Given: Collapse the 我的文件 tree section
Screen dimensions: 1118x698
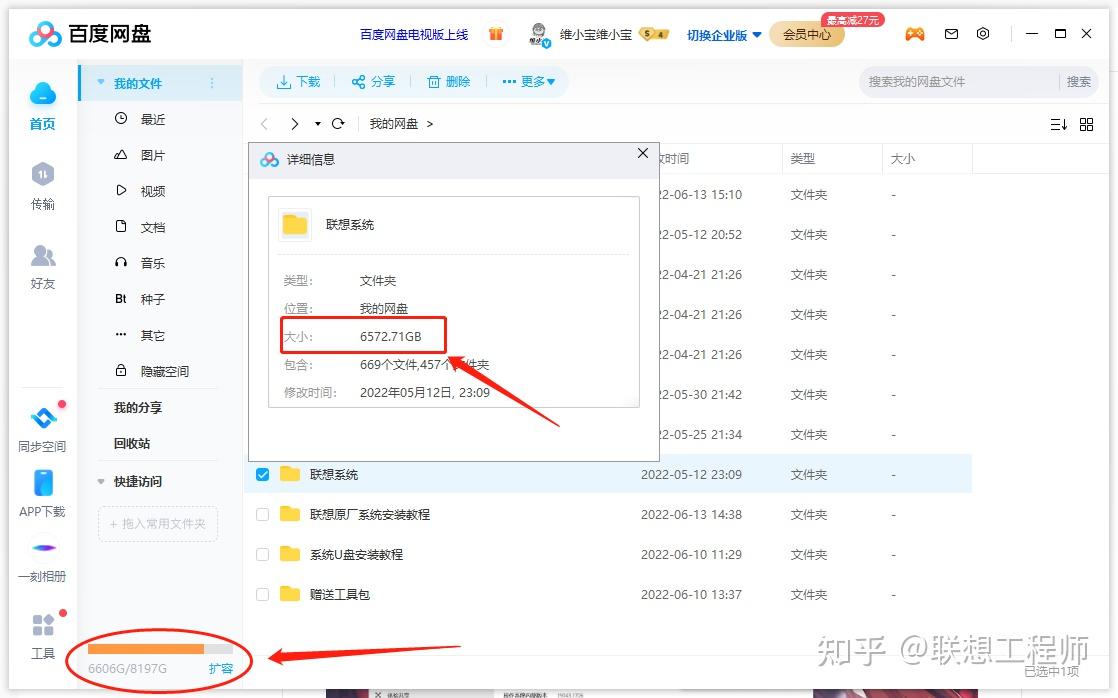Looking at the screenshot, I should [101, 83].
